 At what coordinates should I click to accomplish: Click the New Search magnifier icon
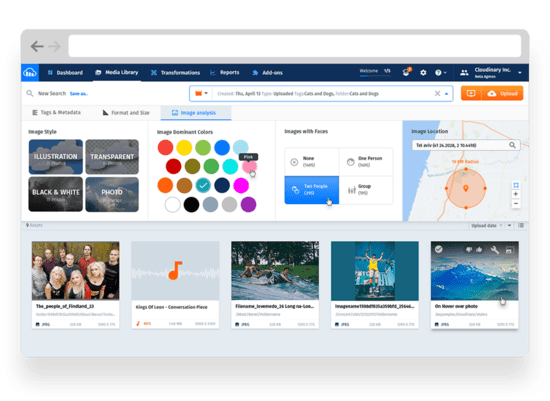[30, 93]
